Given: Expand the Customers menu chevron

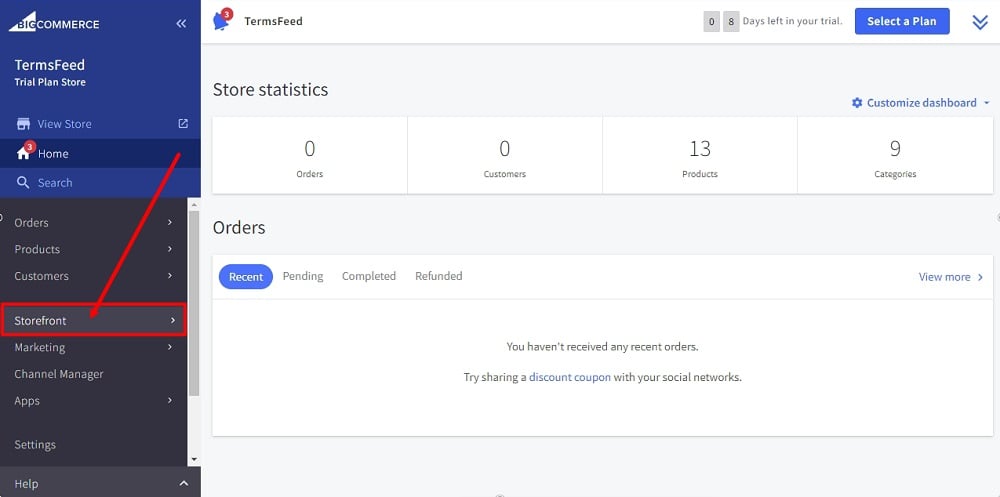Looking at the screenshot, I should click(x=170, y=276).
